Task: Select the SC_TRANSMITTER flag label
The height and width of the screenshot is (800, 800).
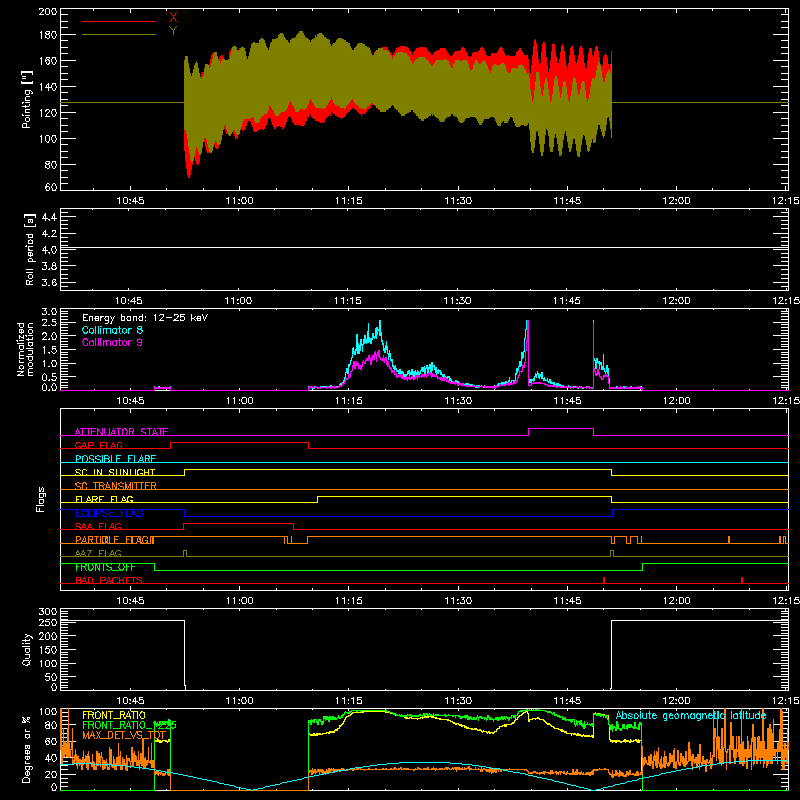Action: [115, 486]
